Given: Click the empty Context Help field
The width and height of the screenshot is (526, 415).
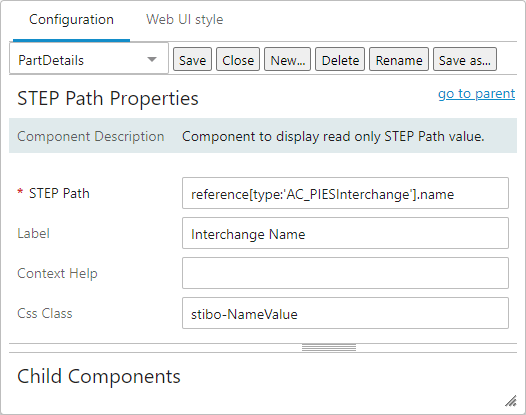Looking at the screenshot, I should pos(345,273).
